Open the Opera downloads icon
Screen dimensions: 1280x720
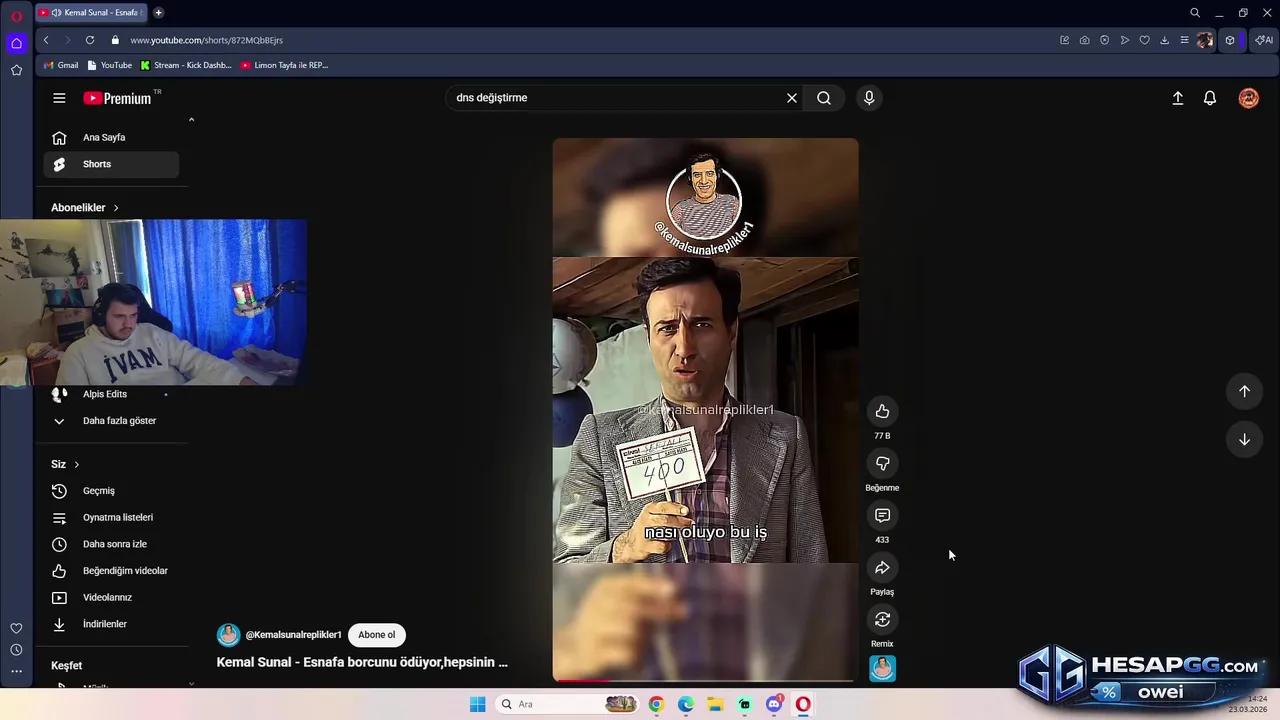pyautogui.click(x=1164, y=40)
